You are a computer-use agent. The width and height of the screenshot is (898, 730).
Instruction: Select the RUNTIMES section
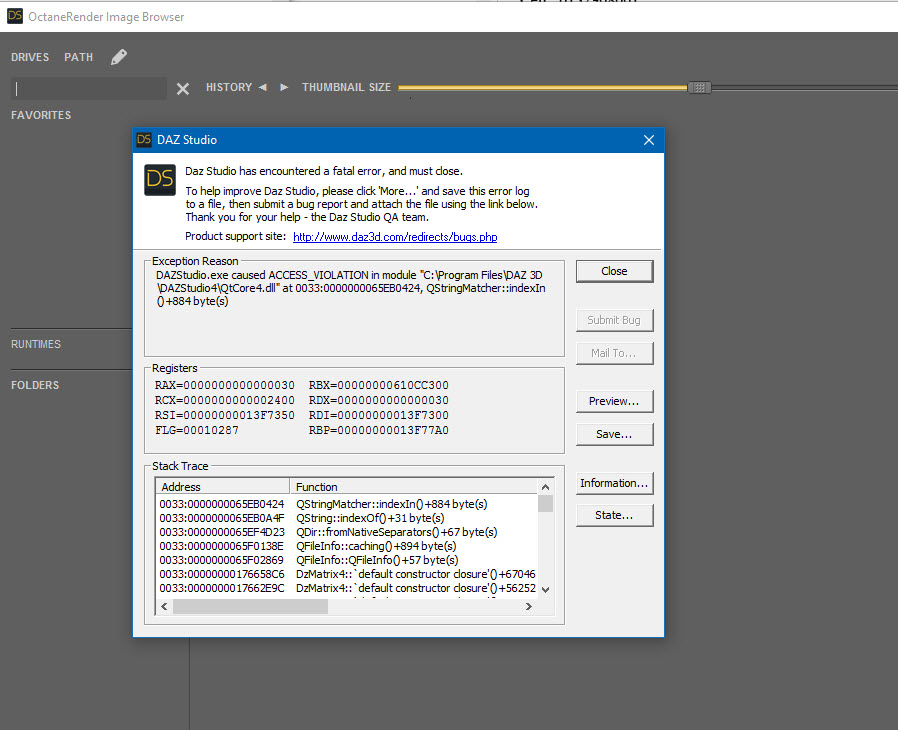[36, 344]
